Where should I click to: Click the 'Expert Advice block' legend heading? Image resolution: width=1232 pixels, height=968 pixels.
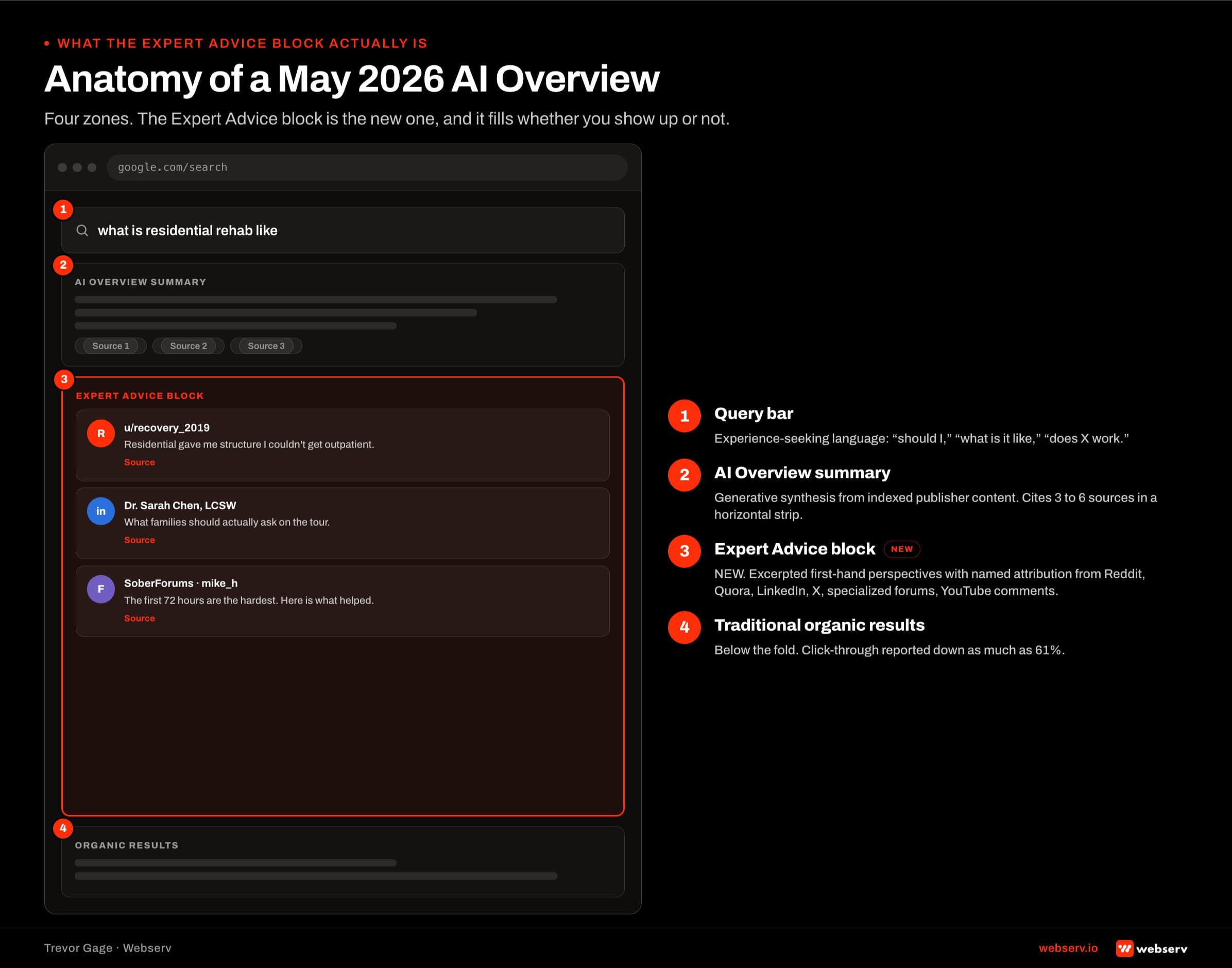[795, 549]
